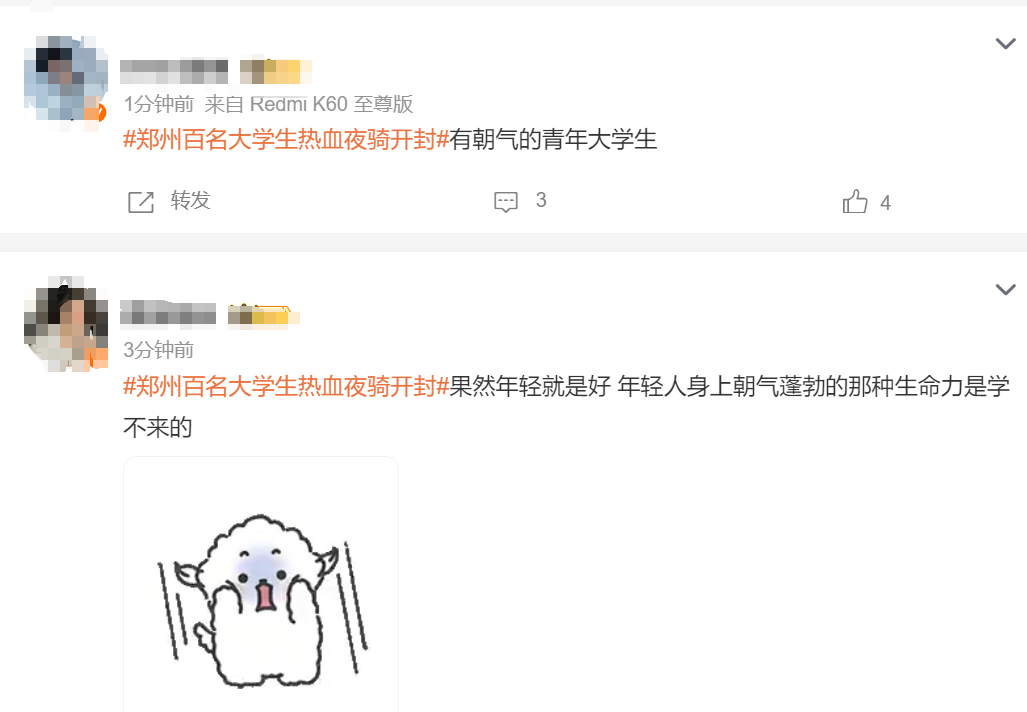Click the 3分钟前 timestamp on second post

159,350
